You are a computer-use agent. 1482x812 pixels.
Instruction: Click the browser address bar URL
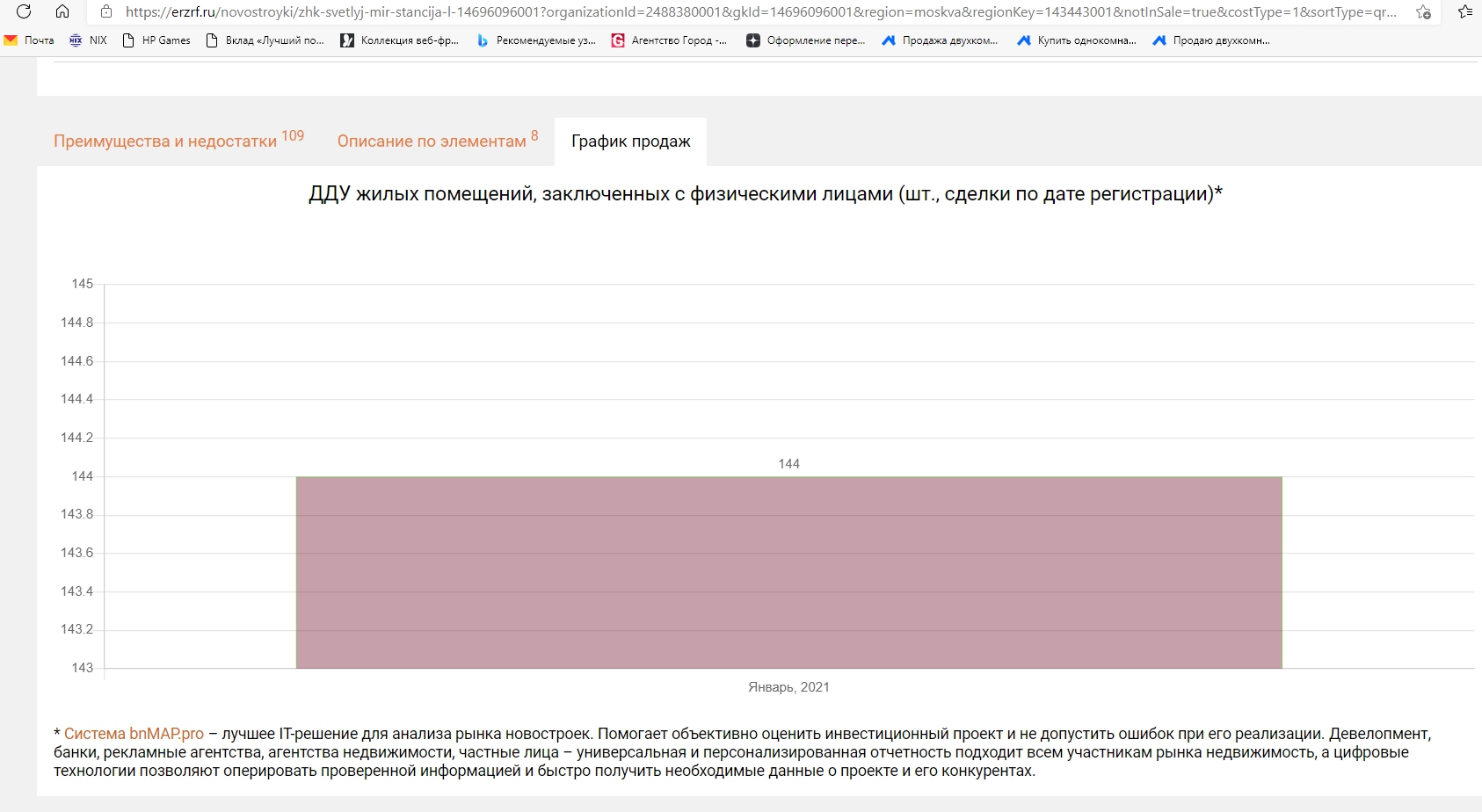[x=756, y=12]
